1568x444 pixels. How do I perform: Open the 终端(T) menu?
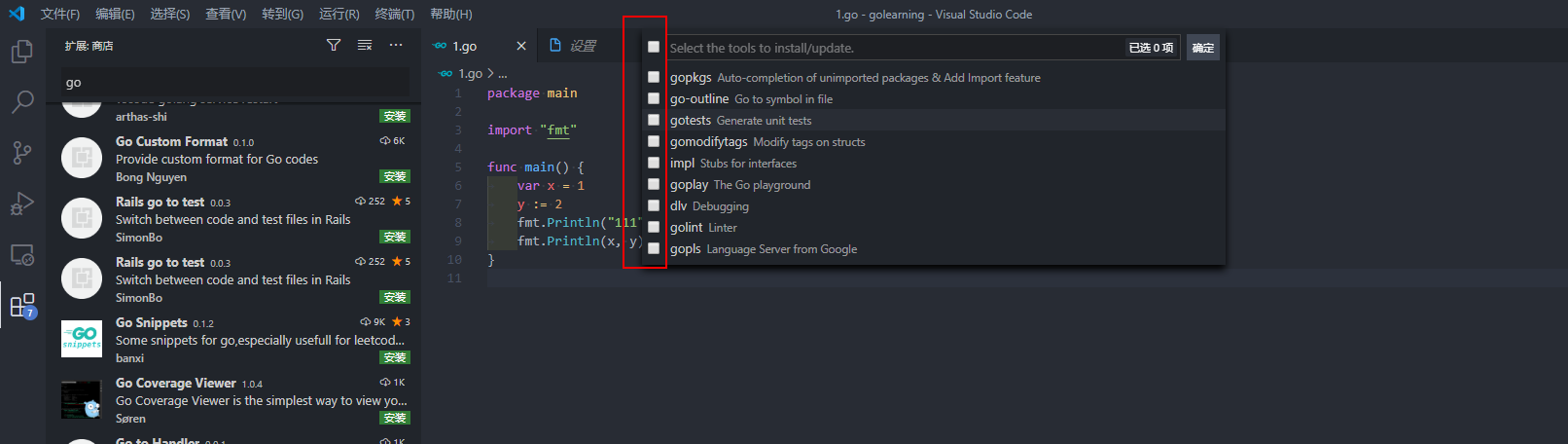[394, 14]
